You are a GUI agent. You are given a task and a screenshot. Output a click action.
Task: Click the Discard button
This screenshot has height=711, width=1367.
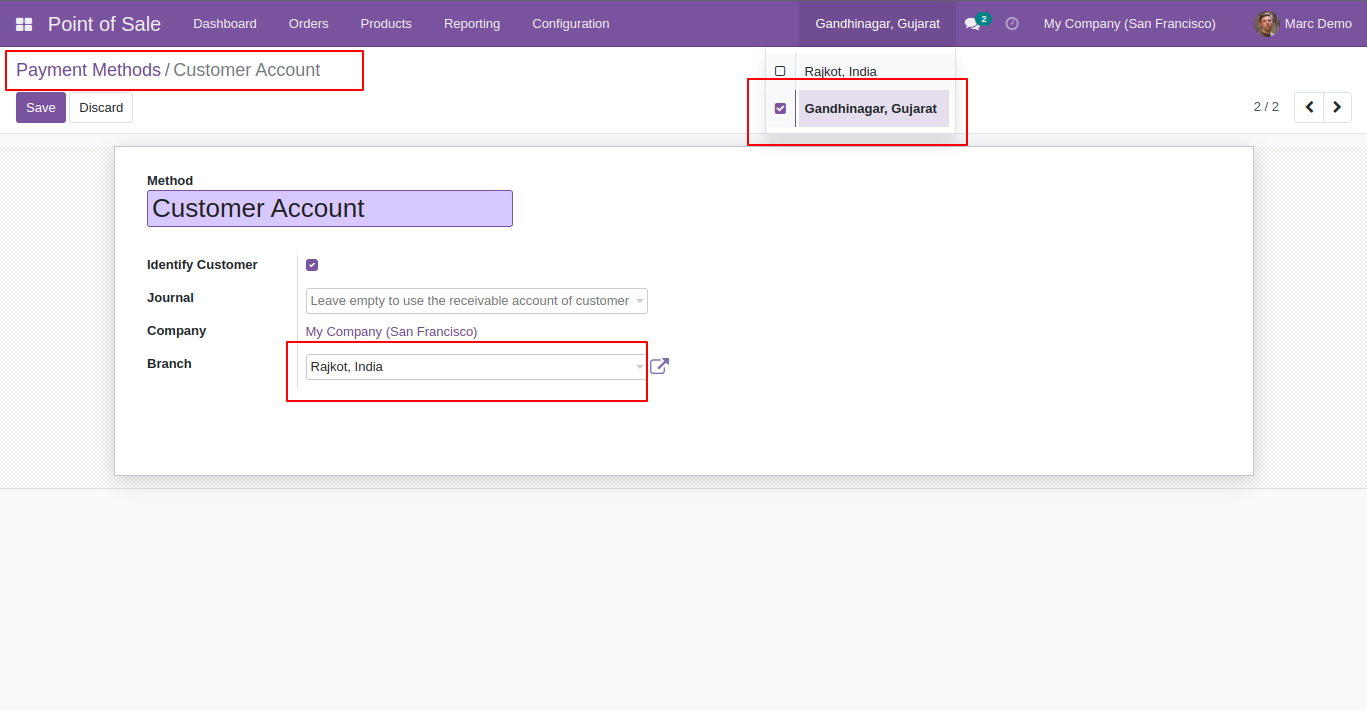pos(101,107)
